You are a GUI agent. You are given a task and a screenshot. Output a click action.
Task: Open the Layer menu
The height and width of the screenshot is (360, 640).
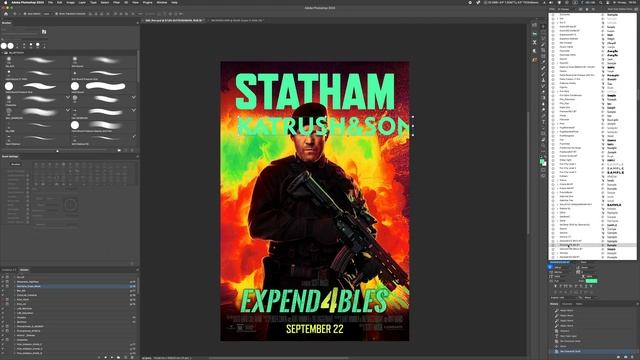[82, 2]
